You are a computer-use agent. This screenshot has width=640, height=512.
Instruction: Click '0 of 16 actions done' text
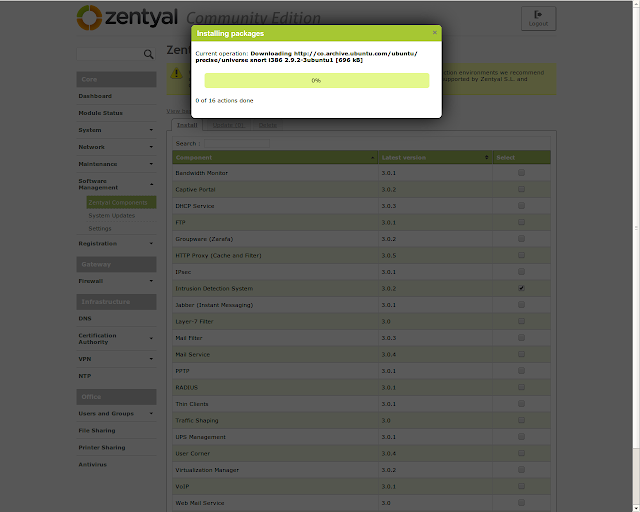coord(224,100)
